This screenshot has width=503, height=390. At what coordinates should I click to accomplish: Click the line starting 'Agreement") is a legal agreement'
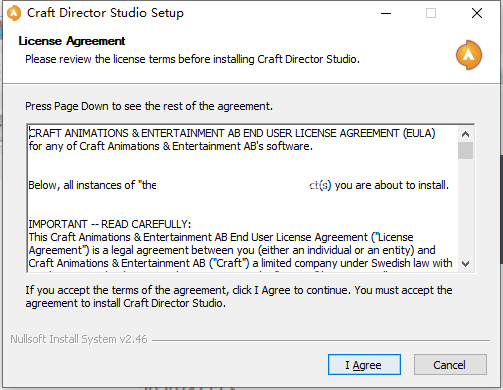tap(232, 250)
